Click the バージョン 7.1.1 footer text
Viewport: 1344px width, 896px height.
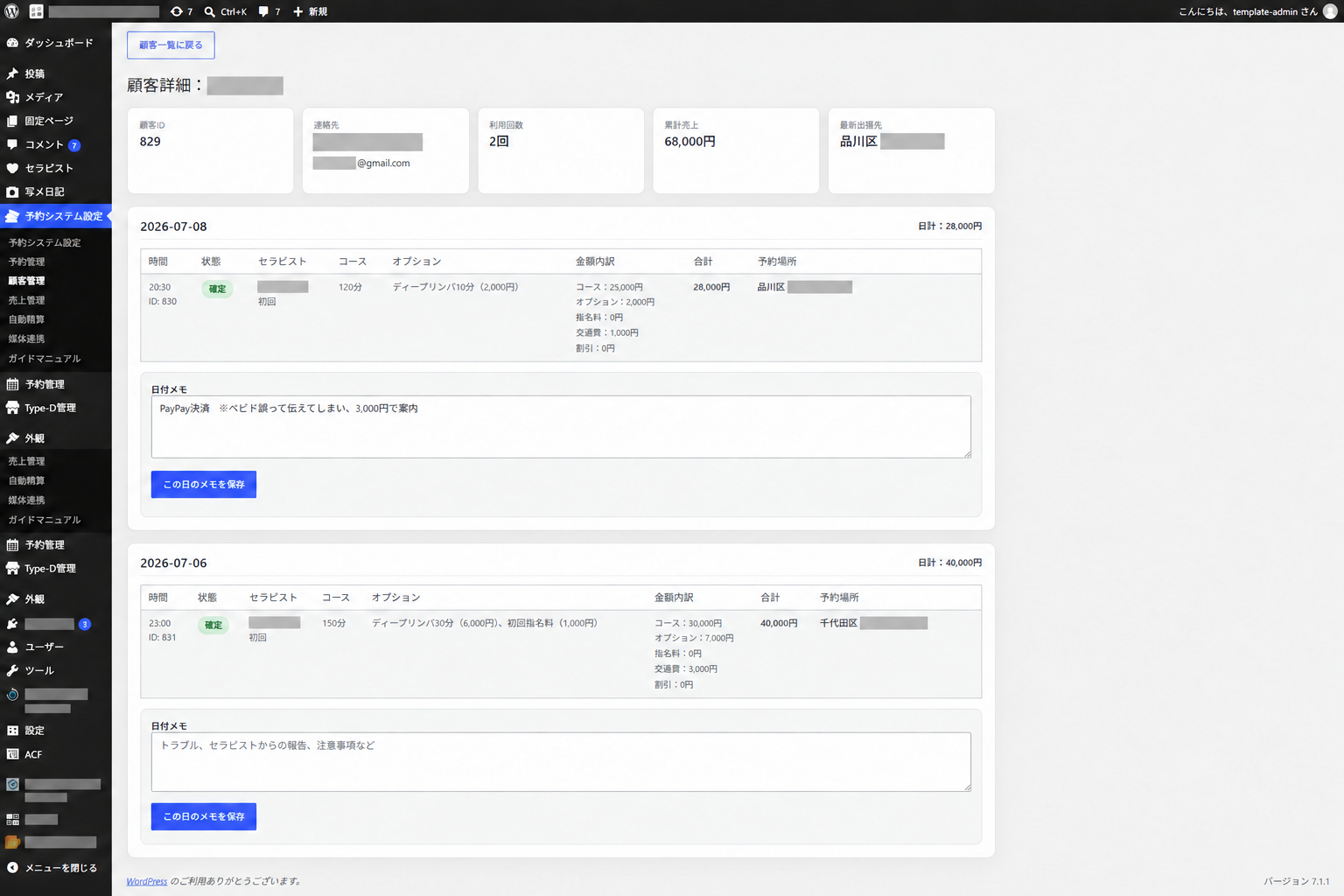1296,881
